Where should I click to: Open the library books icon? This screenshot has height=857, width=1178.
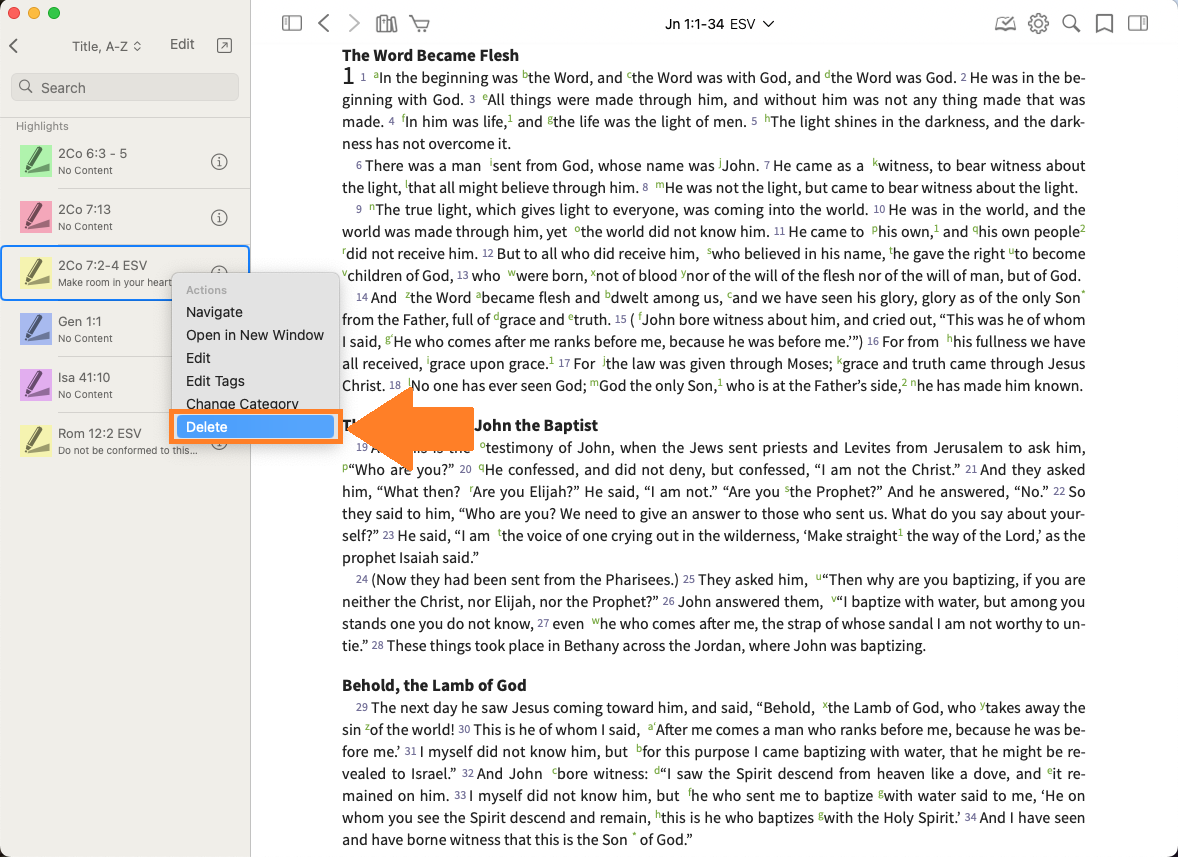click(x=386, y=24)
